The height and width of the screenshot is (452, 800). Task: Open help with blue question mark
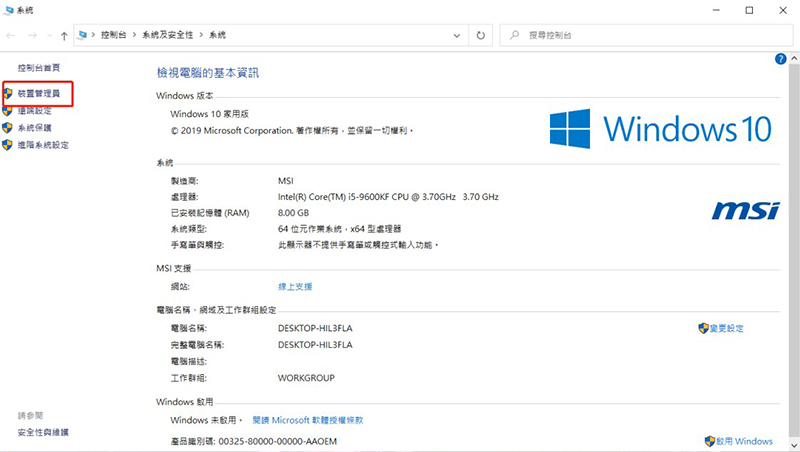[780, 59]
